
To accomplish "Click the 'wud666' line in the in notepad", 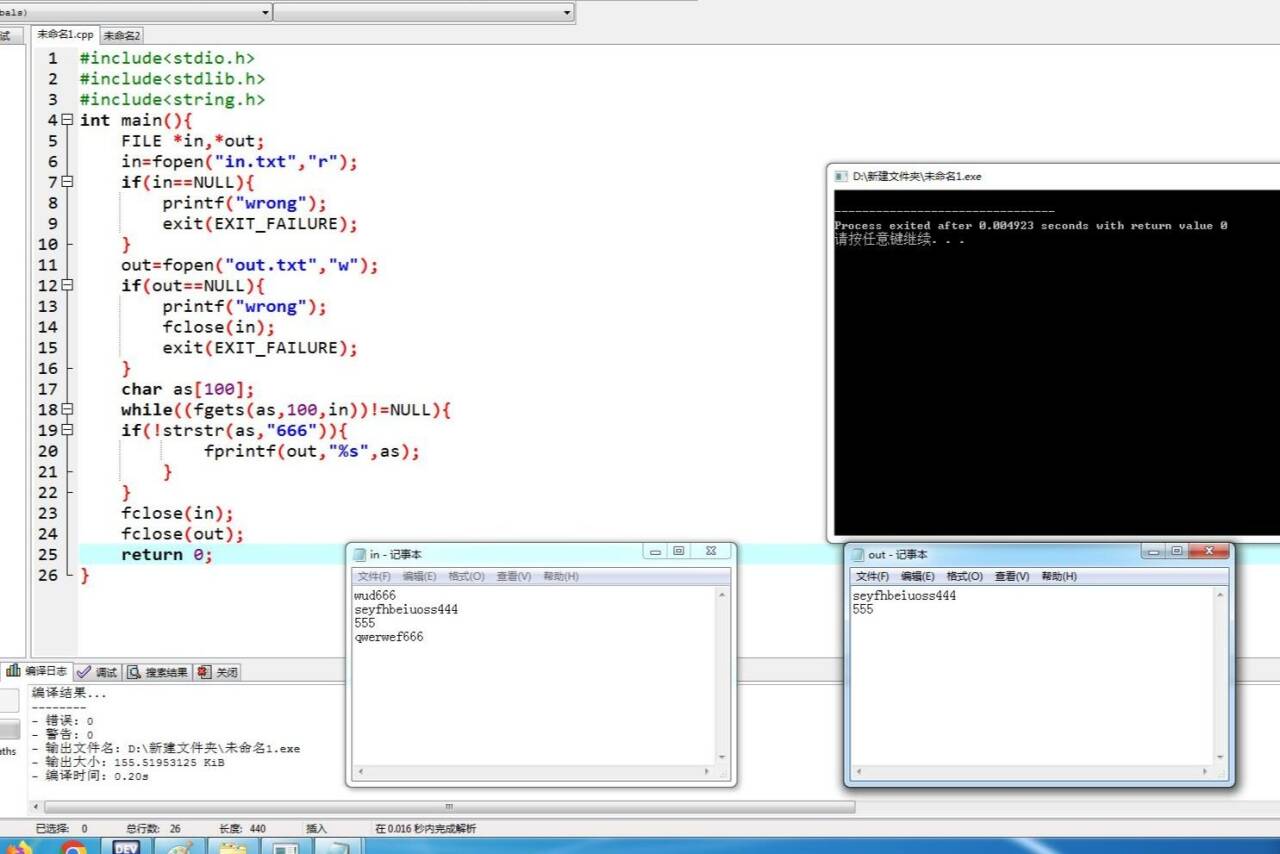I will tap(375, 595).
